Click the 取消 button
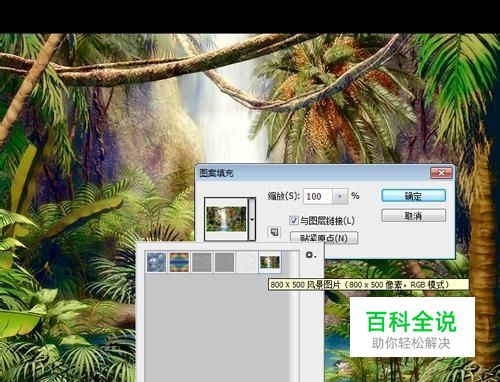 coord(413,216)
